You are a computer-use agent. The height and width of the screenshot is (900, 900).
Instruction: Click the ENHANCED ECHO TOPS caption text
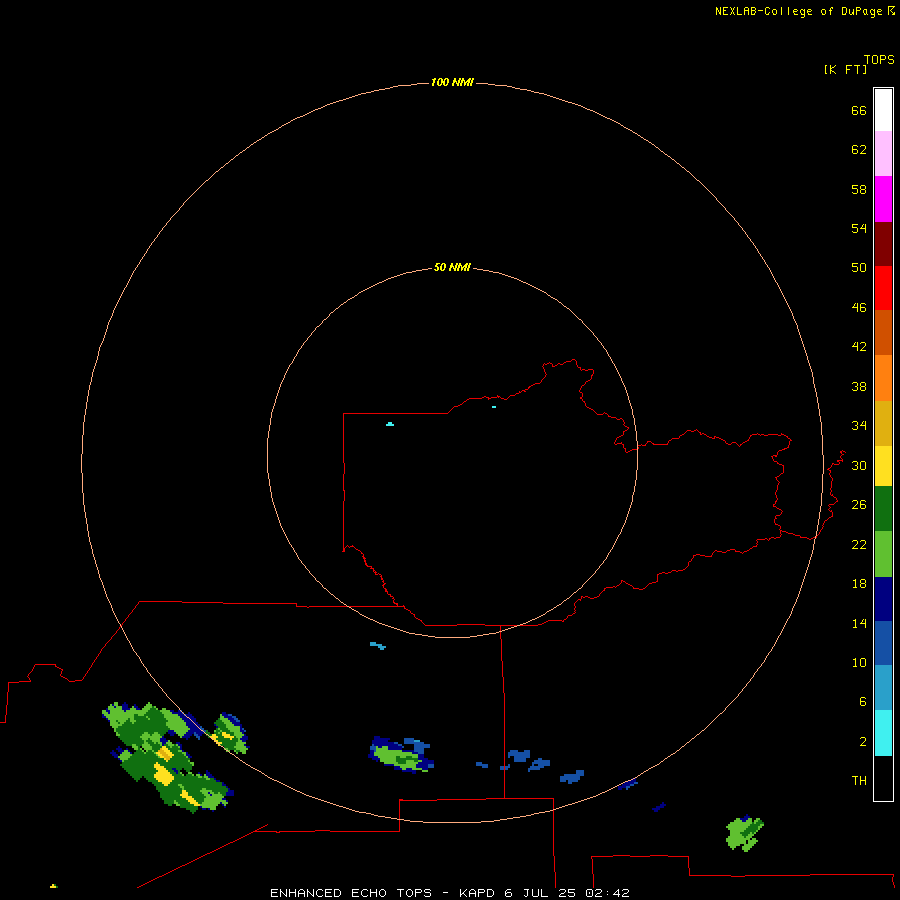click(x=351, y=893)
